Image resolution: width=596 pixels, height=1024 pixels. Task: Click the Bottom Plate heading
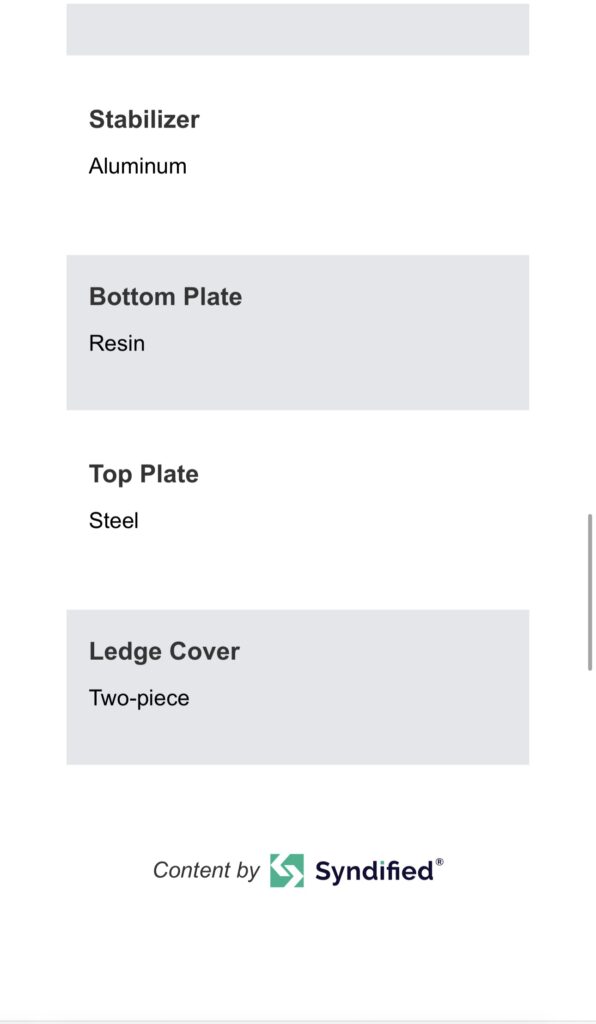pyautogui.click(x=166, y=296)
